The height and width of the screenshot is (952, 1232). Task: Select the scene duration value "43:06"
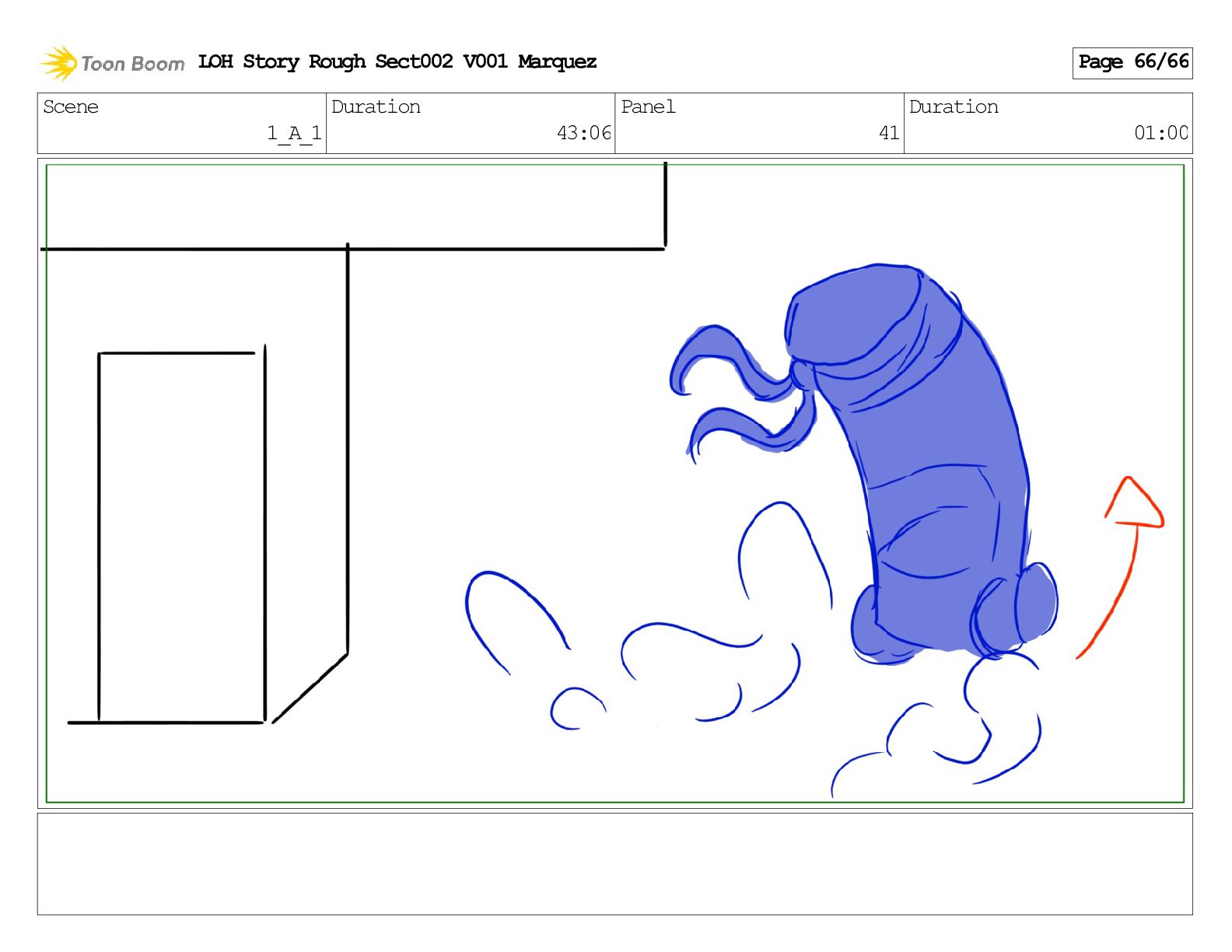point(584,134)
